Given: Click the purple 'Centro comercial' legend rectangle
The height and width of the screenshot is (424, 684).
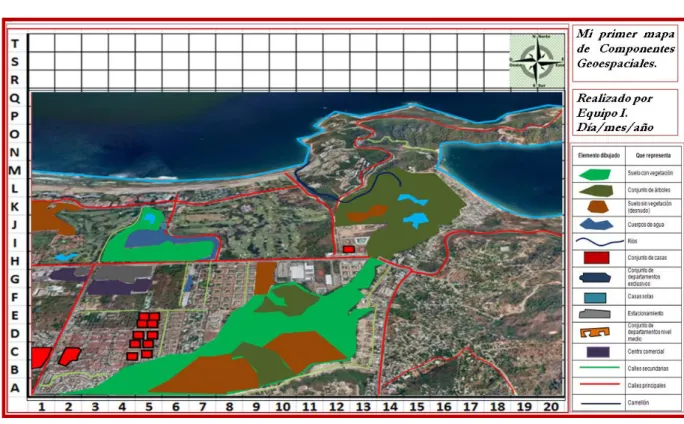Looking at the screenshot, I should point(598,352).
